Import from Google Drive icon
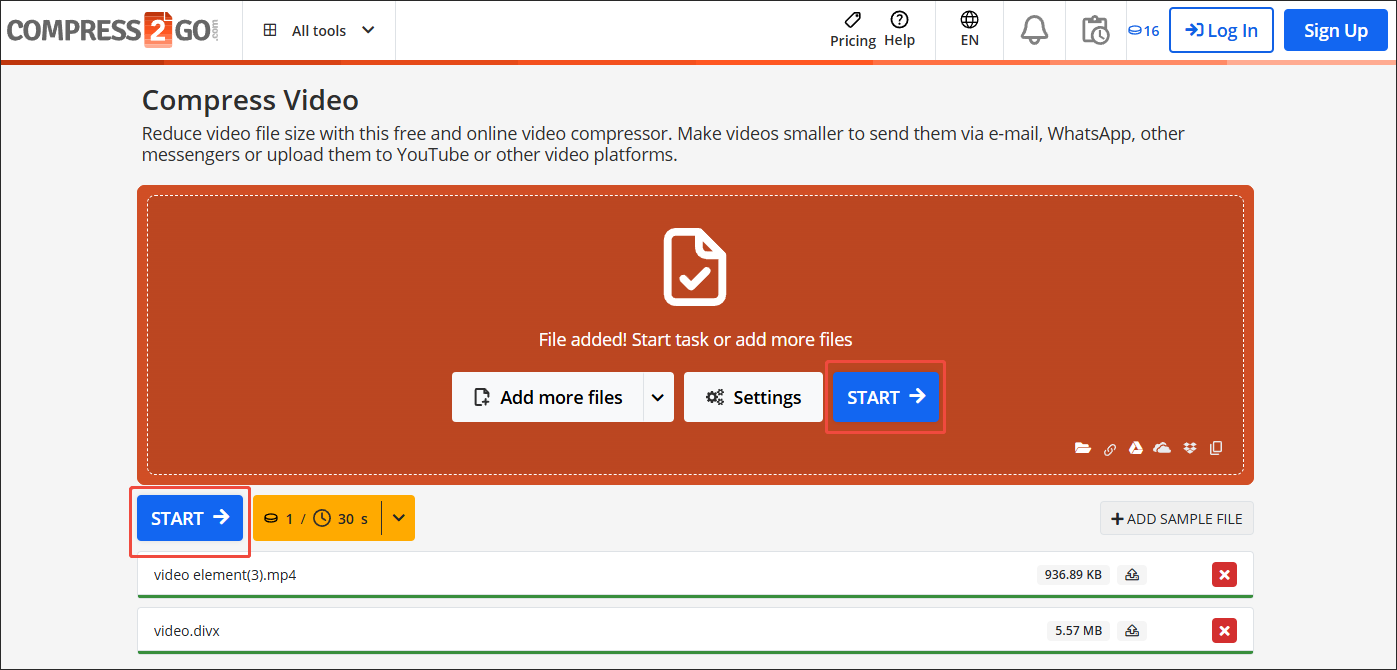 click(1136, 448)
